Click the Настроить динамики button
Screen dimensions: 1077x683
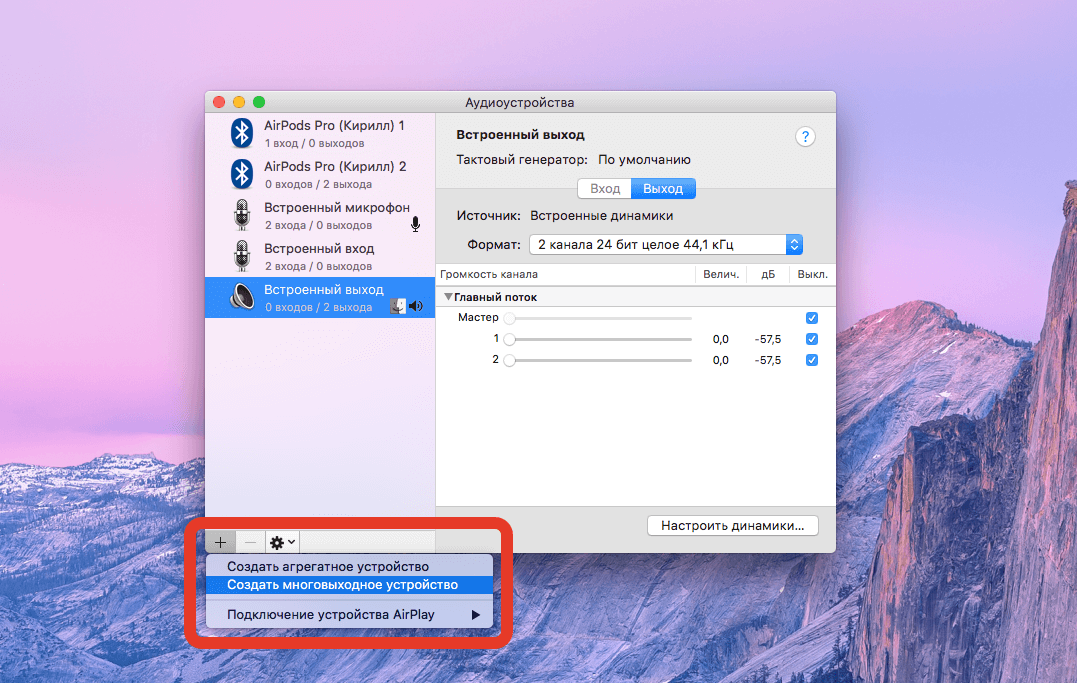[x=732, y=525]
